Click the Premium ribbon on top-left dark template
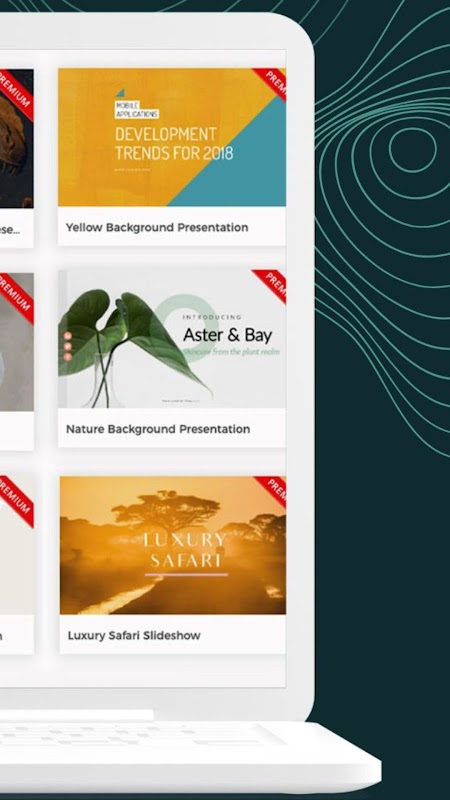 click(15, 93)
